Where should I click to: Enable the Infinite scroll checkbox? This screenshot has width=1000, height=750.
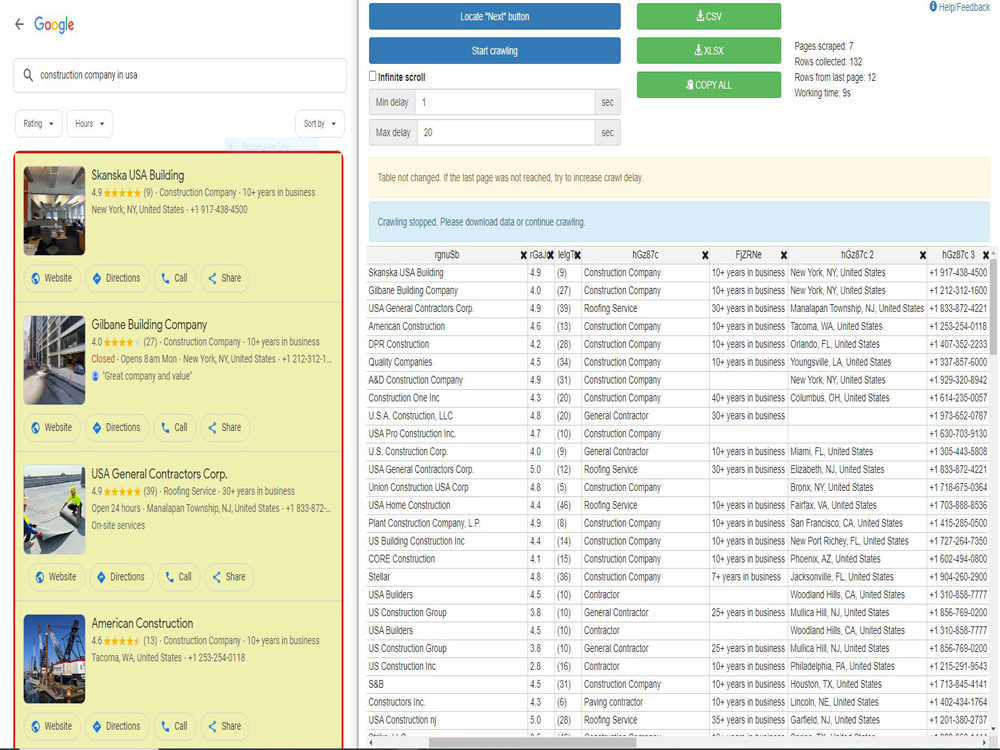[x=373, y=77]
